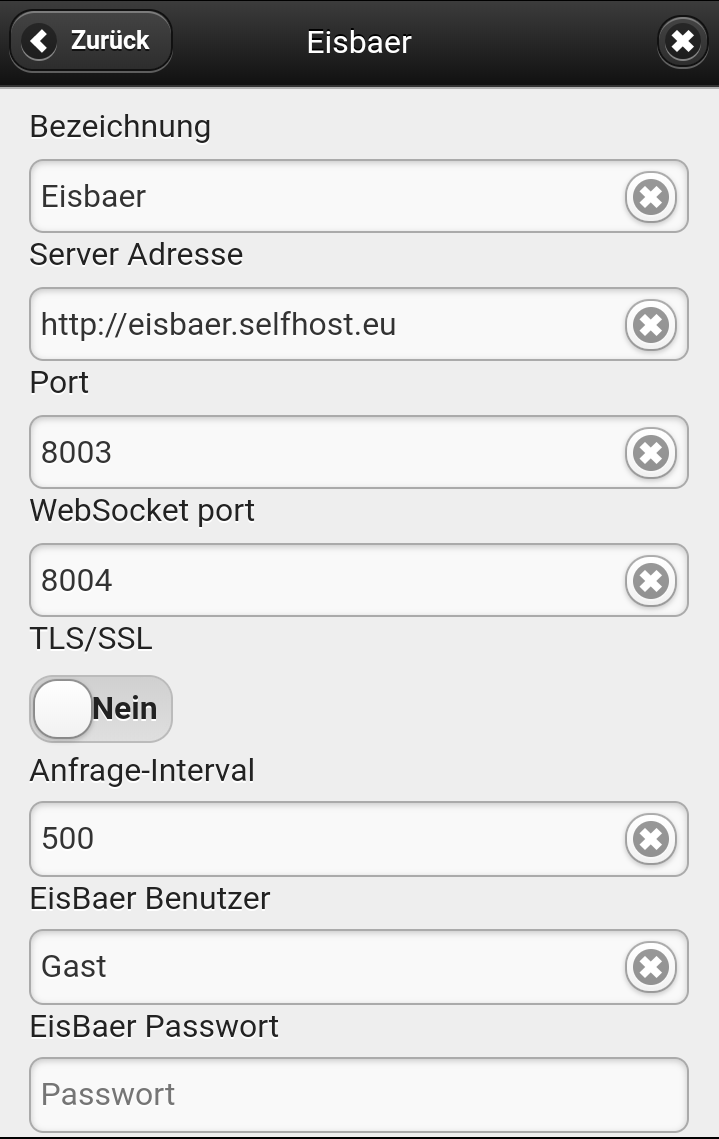Click the back arrow icon inside Zurück
719x1139 pixels.
[39, 41]
